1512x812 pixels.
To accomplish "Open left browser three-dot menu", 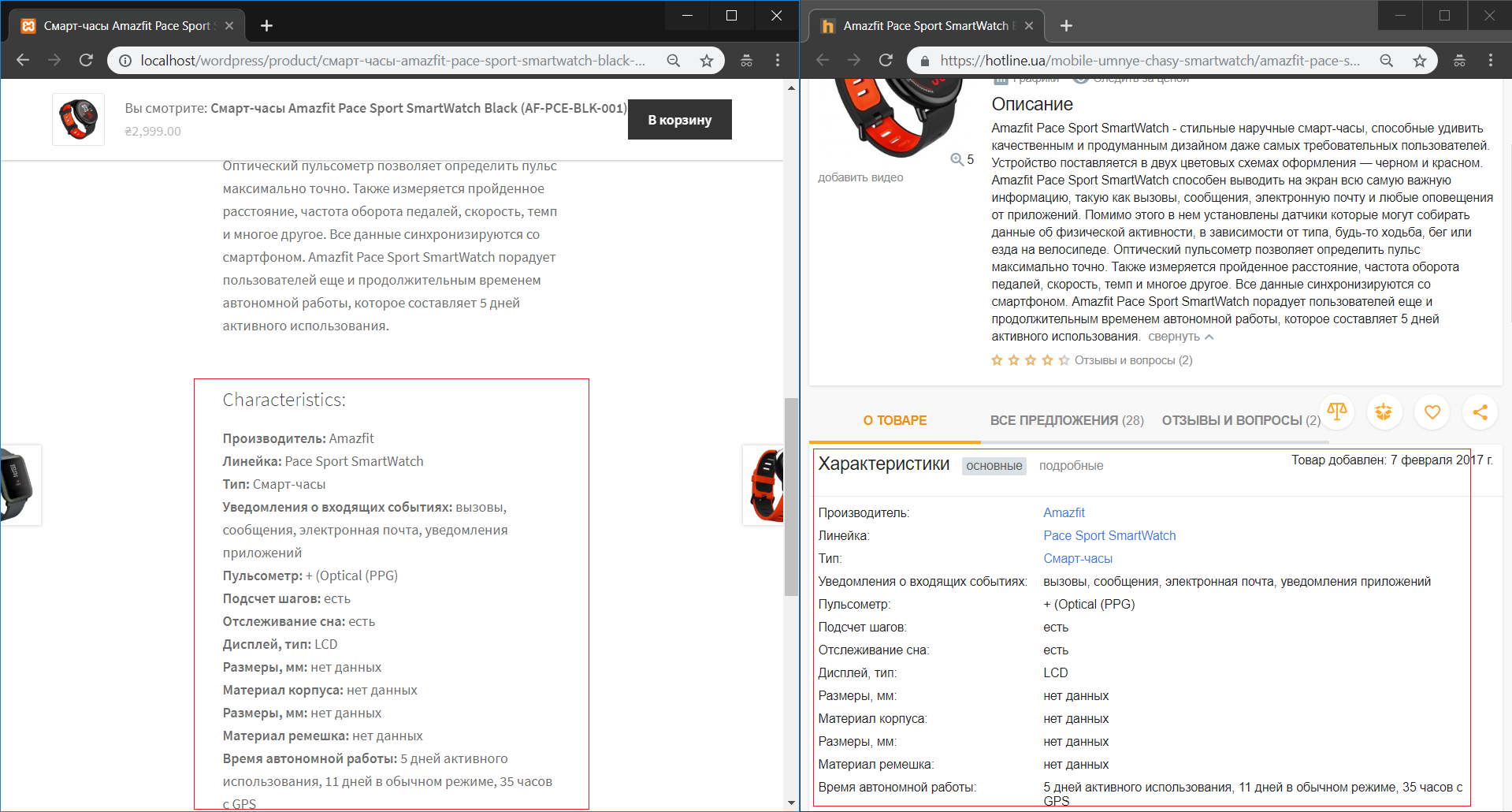I will tap(778, 61).
